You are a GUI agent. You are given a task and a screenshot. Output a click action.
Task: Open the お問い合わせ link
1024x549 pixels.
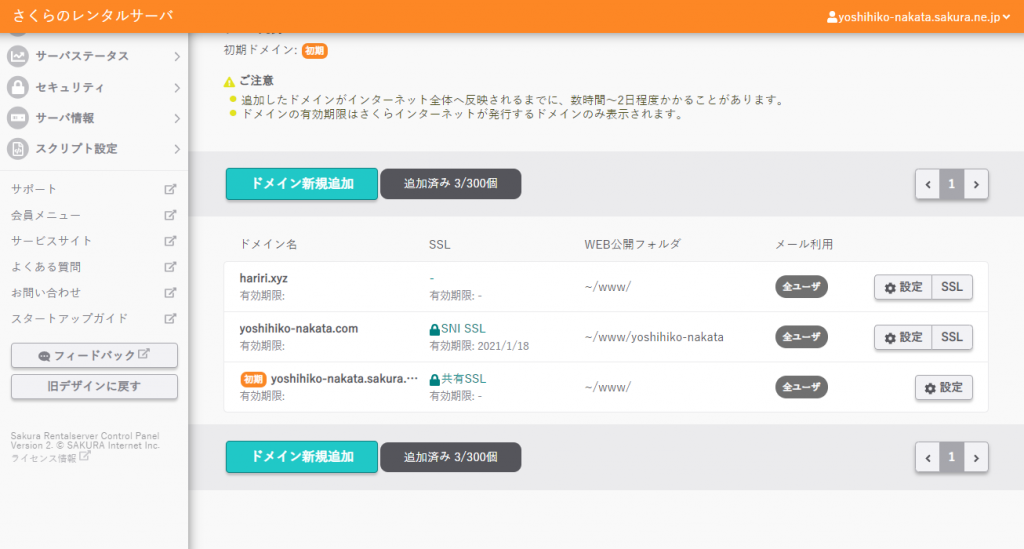click(x=46, y=292)
